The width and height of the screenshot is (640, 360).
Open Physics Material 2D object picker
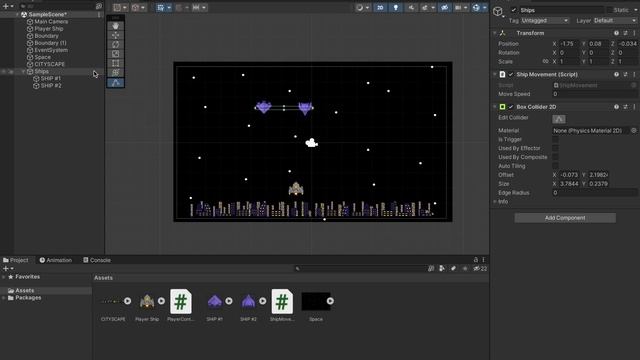coord(634,131)
